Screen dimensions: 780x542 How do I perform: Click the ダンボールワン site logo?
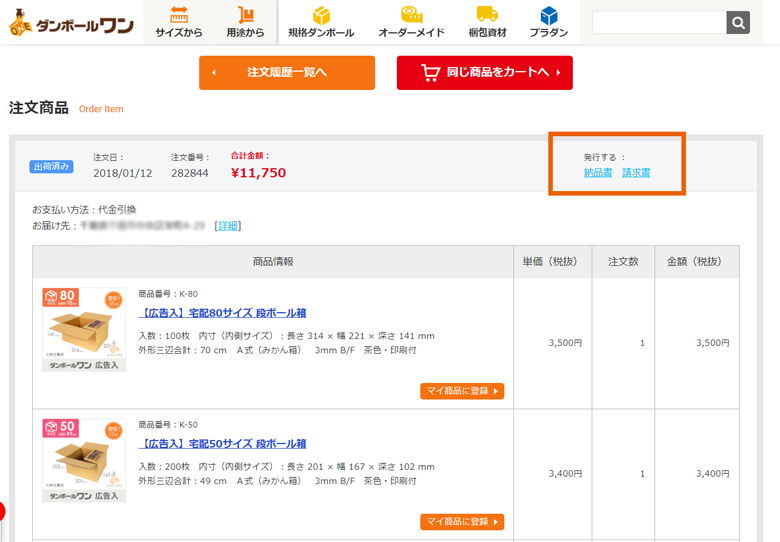71,23
